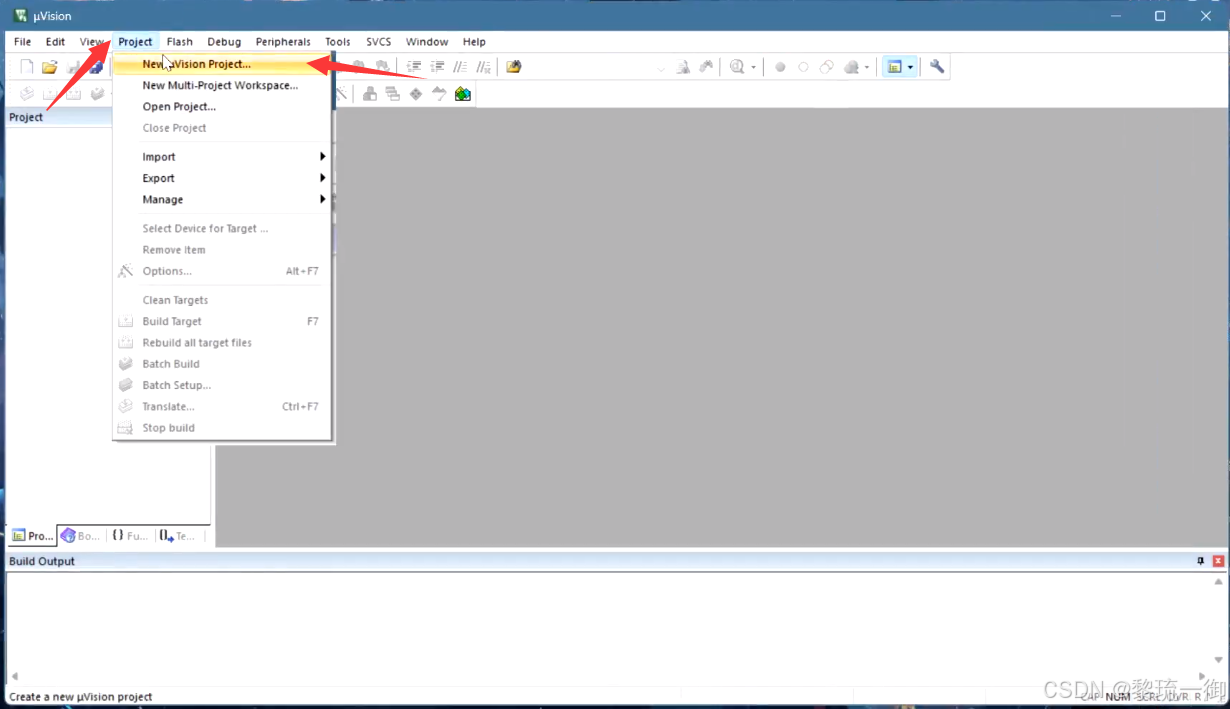Click Remove Item menu entry

pyautogui.click(x=222, y=250)
